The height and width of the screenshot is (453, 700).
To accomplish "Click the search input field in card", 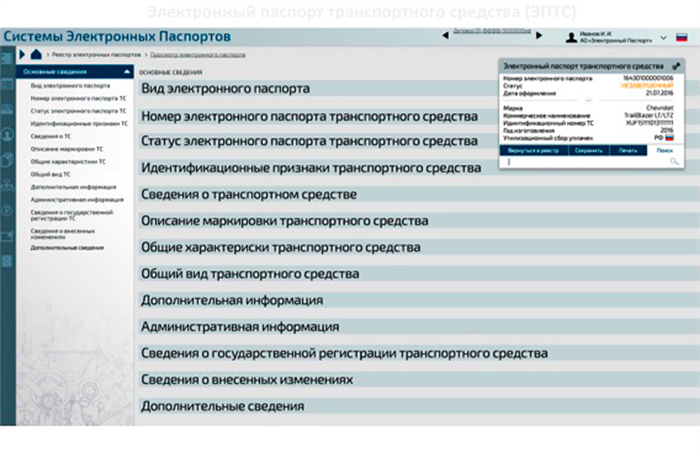I will pos(587,162).
